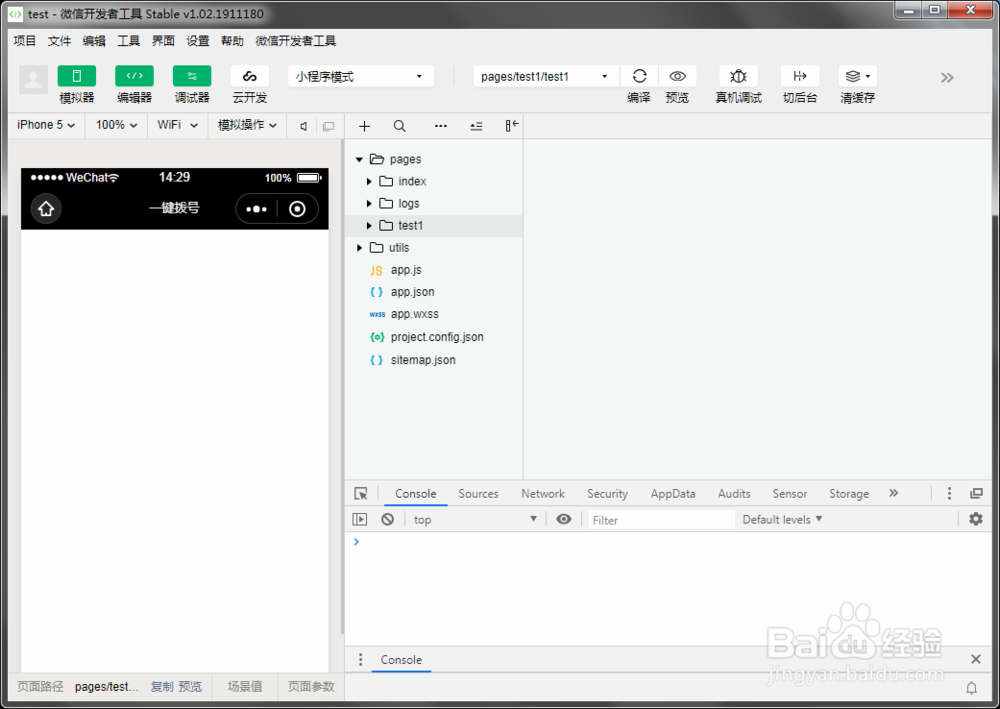The image size is (1000, 709).
Task: Open file tree more options ellipsis
Action: (x=441, y=126)
